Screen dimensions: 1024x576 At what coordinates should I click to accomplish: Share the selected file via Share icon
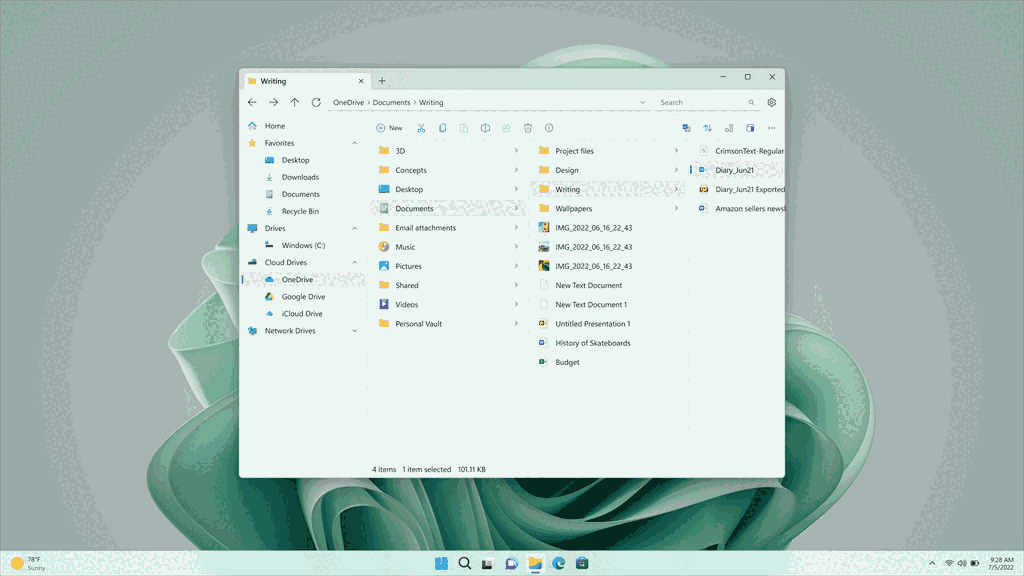pyautogui.click(x=506, y=128)
